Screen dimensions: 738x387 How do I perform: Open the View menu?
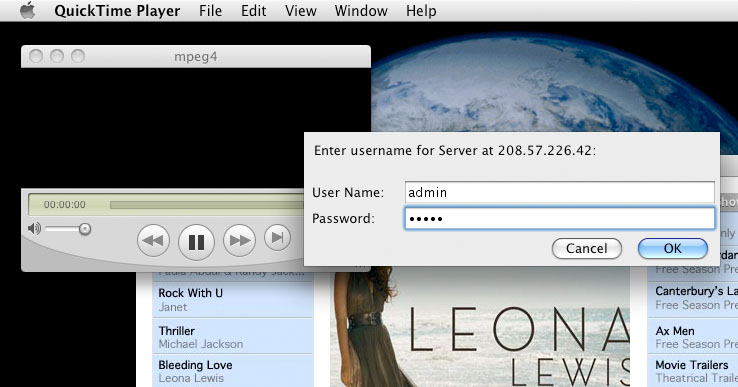(x=301, y=10)
